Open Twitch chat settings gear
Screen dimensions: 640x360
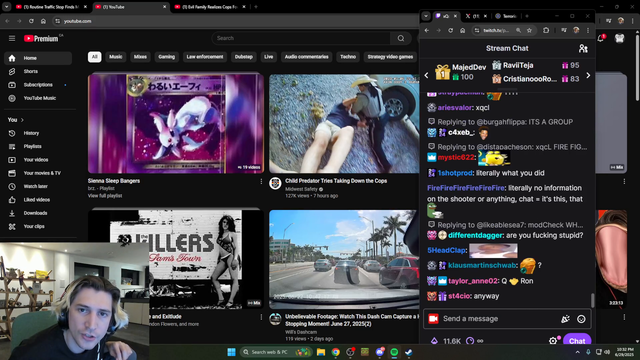click(x=553, y=341)
